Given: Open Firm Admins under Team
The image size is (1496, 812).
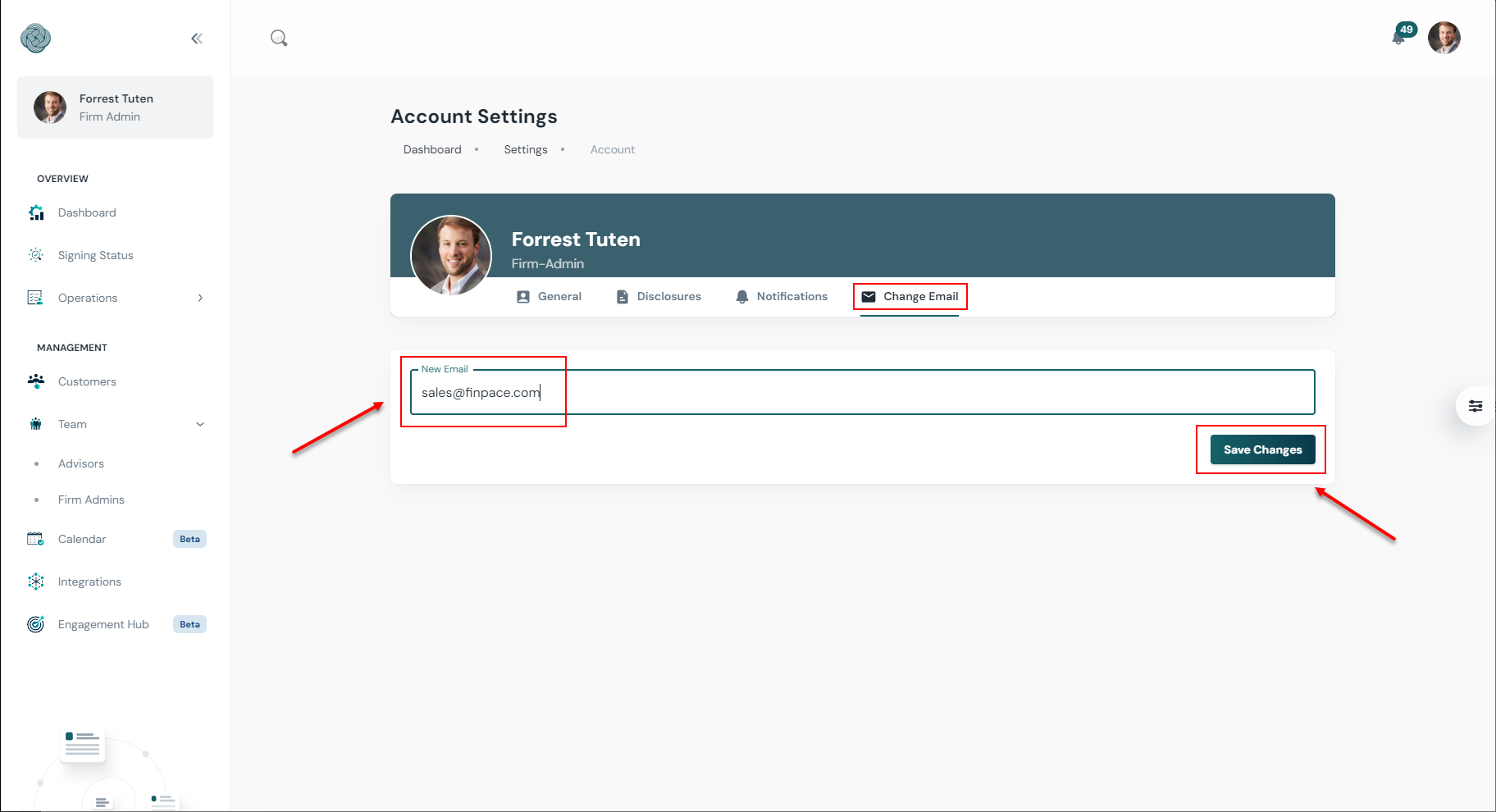Looking at the screenshot, I should point(91,500).
